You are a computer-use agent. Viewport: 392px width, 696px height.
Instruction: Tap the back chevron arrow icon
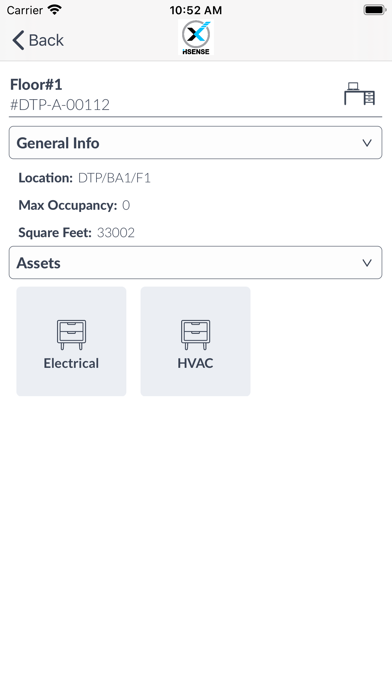[18, 40]
